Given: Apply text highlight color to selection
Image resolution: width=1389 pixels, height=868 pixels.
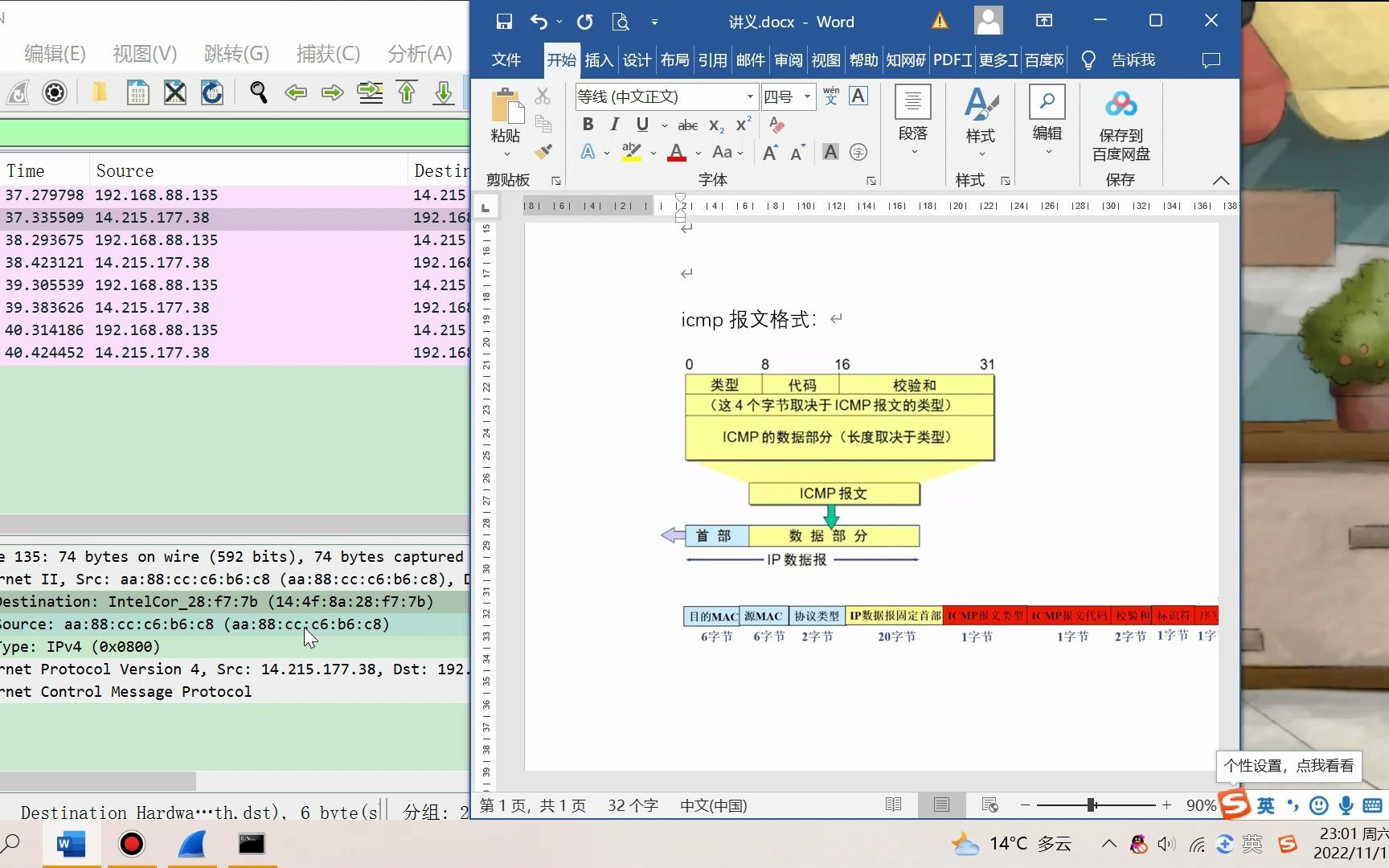Looking at the screenshot, I should click(630, 152).
